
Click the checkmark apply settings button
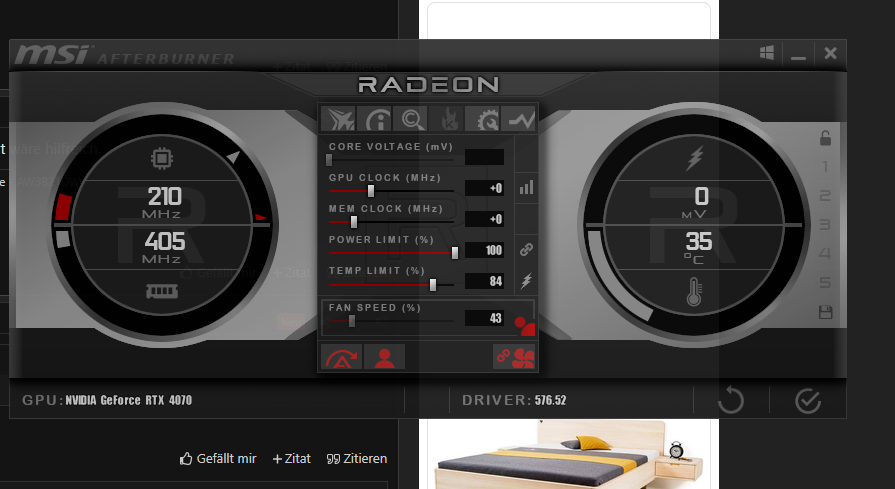(x=808, y=401)
